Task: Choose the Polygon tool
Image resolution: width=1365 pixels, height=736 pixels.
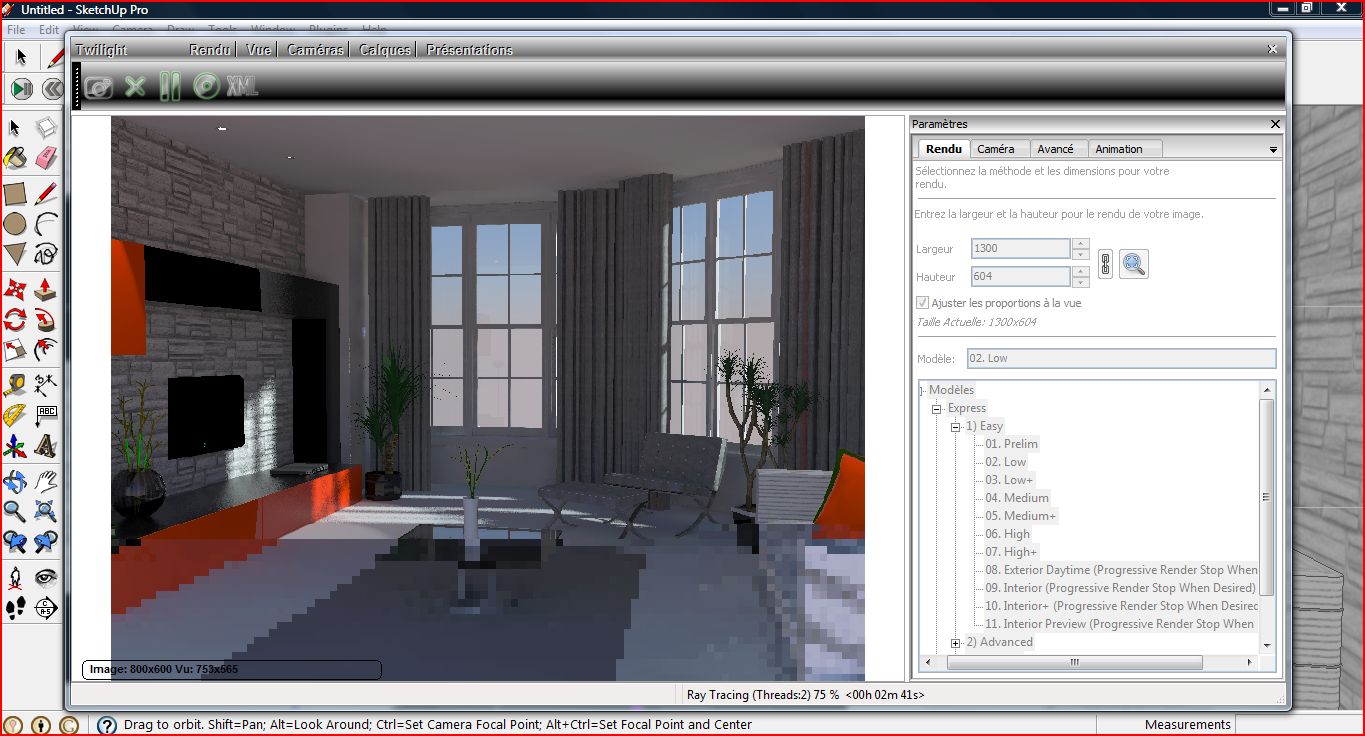Action: point(15,253)
